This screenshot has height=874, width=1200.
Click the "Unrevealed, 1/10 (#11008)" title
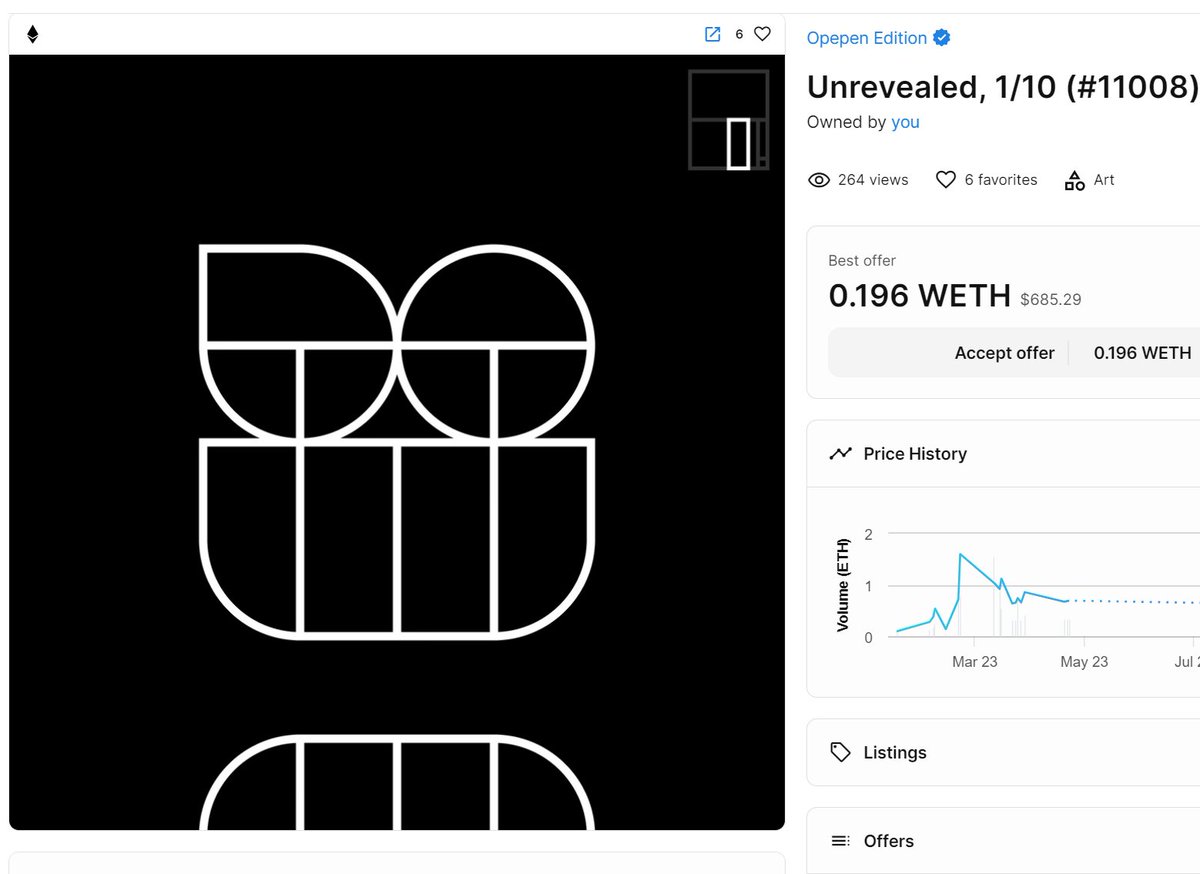point(1003,87)
